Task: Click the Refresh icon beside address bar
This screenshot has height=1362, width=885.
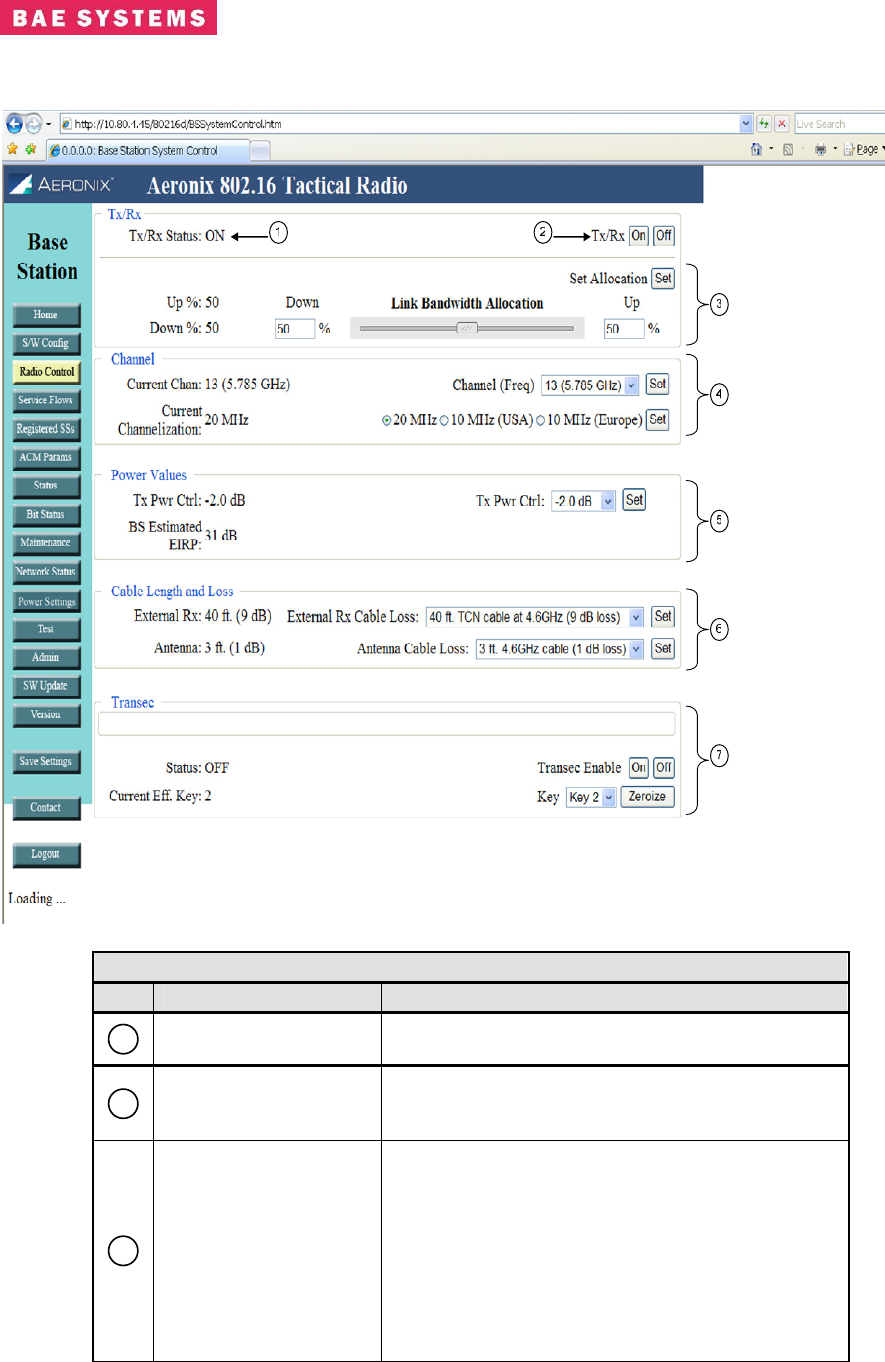Action: [765, 124]
